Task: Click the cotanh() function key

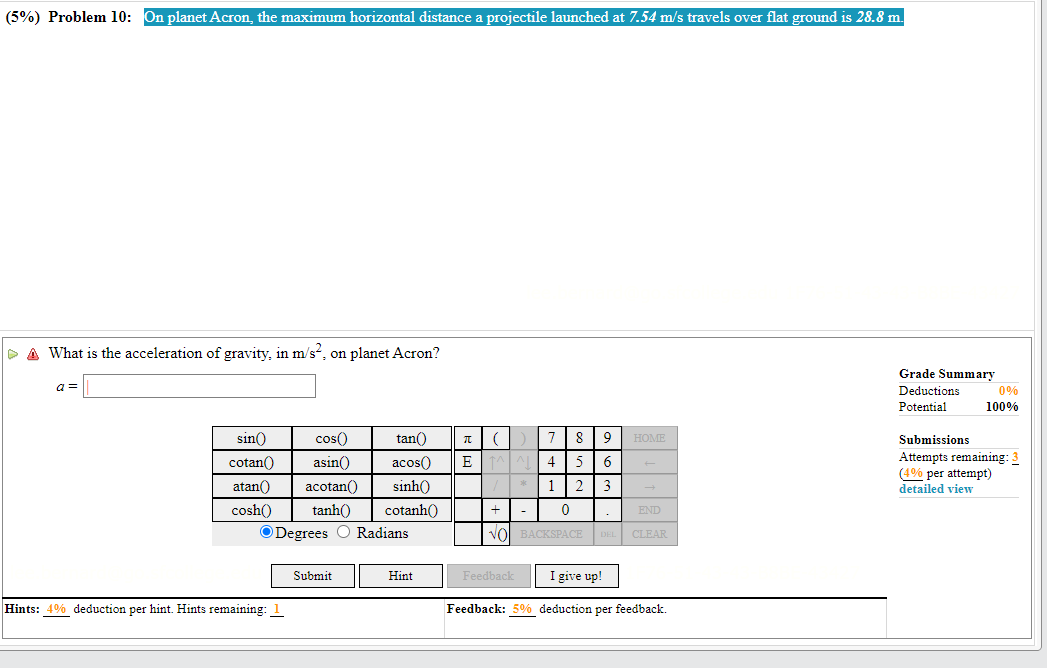Action: pos(411,510)
